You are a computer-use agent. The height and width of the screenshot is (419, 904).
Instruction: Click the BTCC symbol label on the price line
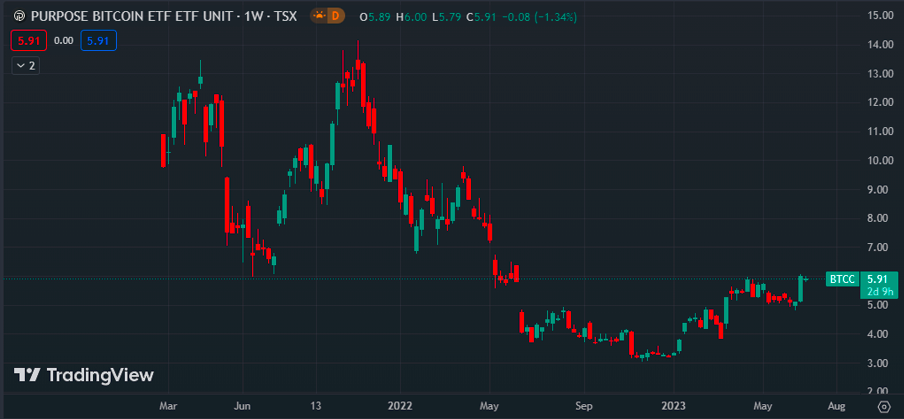[x=842, y=280]
